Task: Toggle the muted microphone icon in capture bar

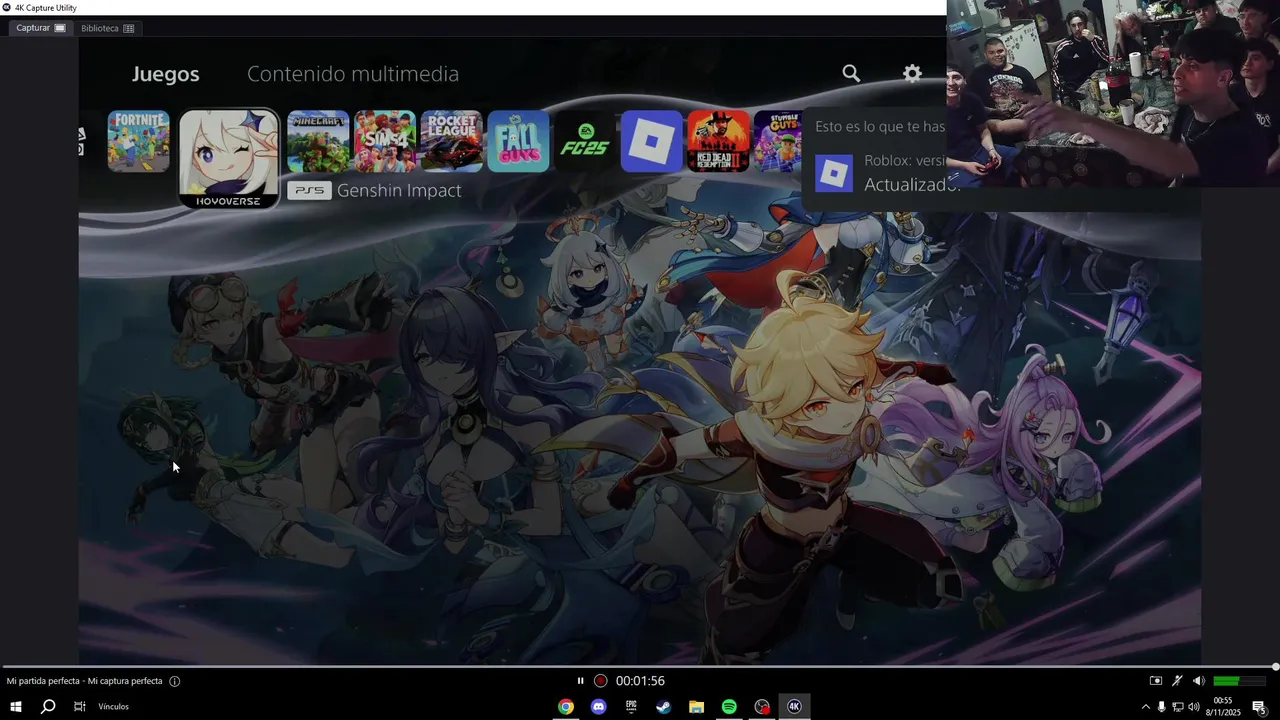Action: pos(1178,681)
